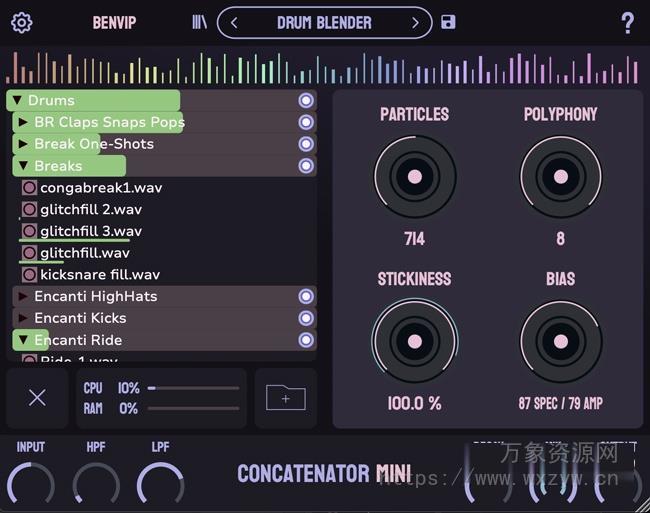Viewport: 650px width, 513px height.
Task: Click the Particles value 714
Action: 415,239
